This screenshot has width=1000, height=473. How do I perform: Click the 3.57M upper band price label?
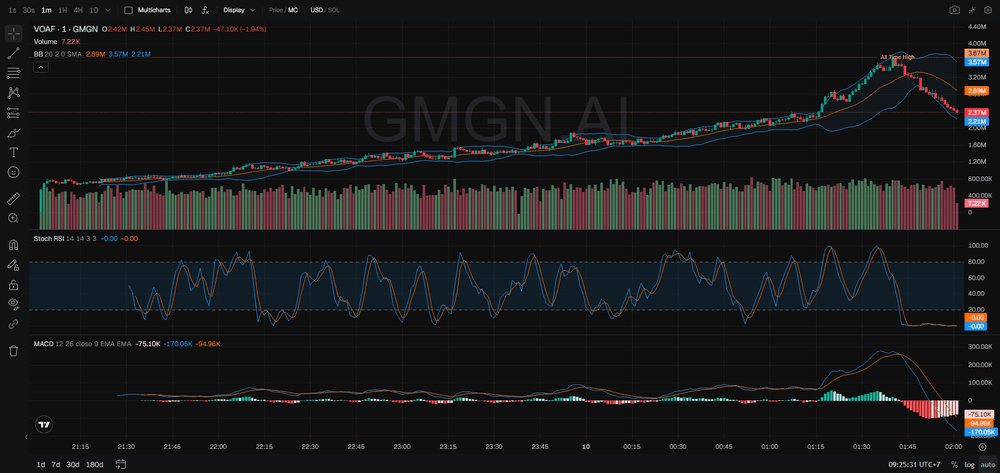point(978,62)
